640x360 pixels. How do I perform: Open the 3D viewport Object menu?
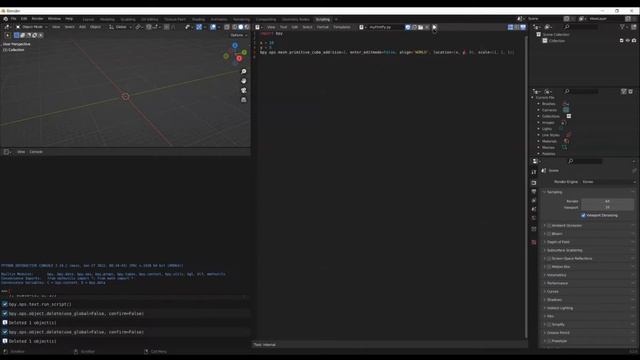tap(96, 27)
